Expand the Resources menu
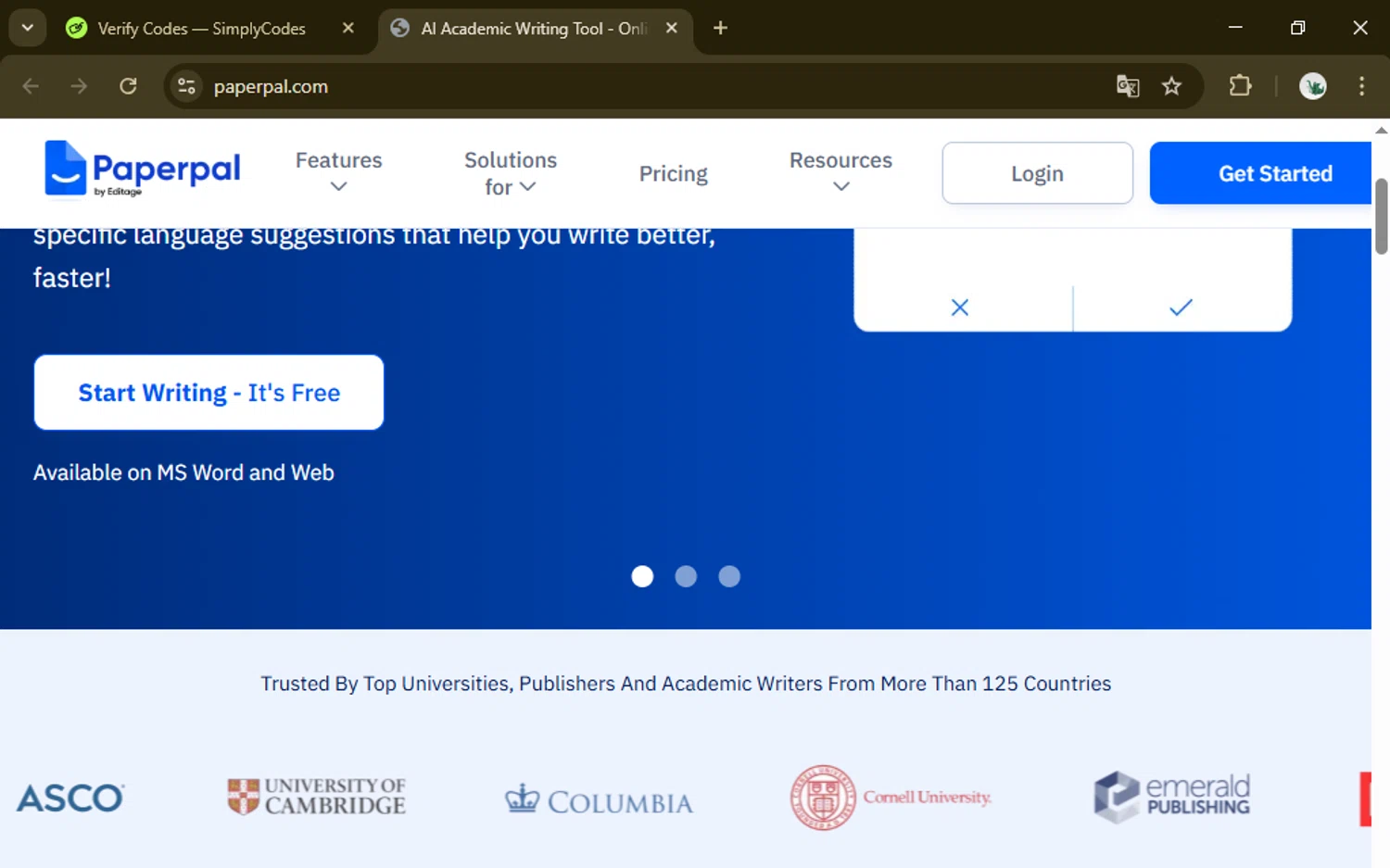Image resolution: width=1390 pixels, height=868 pixels. (x=840, y=172)
